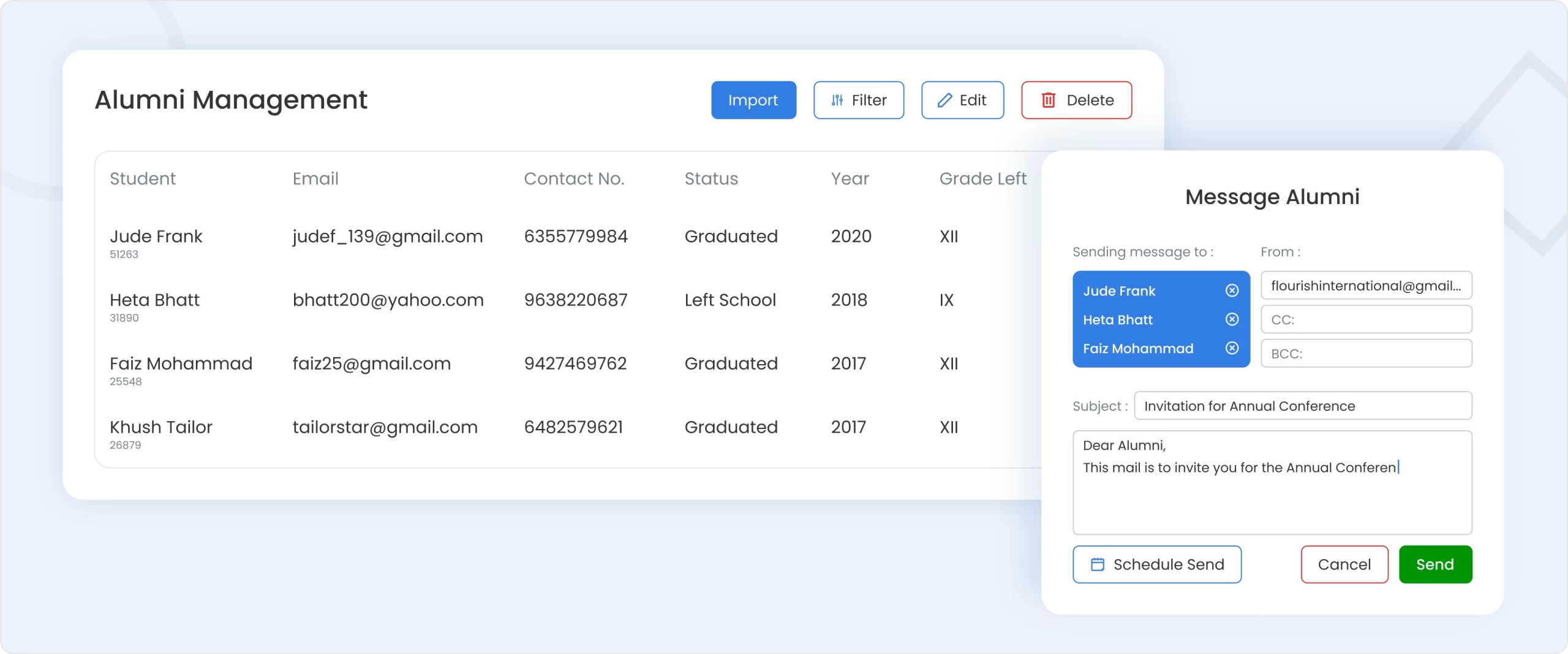
Task: Remove Faiz Mohammad from recipients list
Action: (x=1232, y=348)
